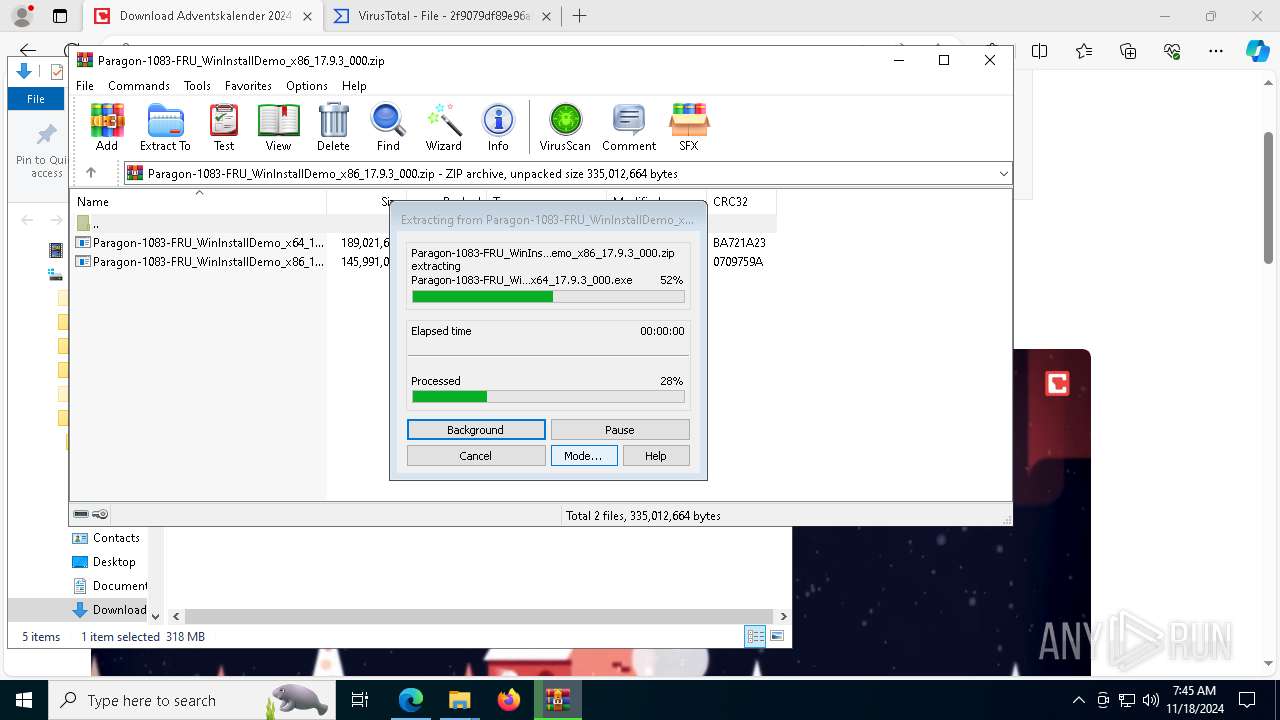Viewport: 1280px width, 720px height.
Task: Cancel the extraction
Action: [476, 455]
